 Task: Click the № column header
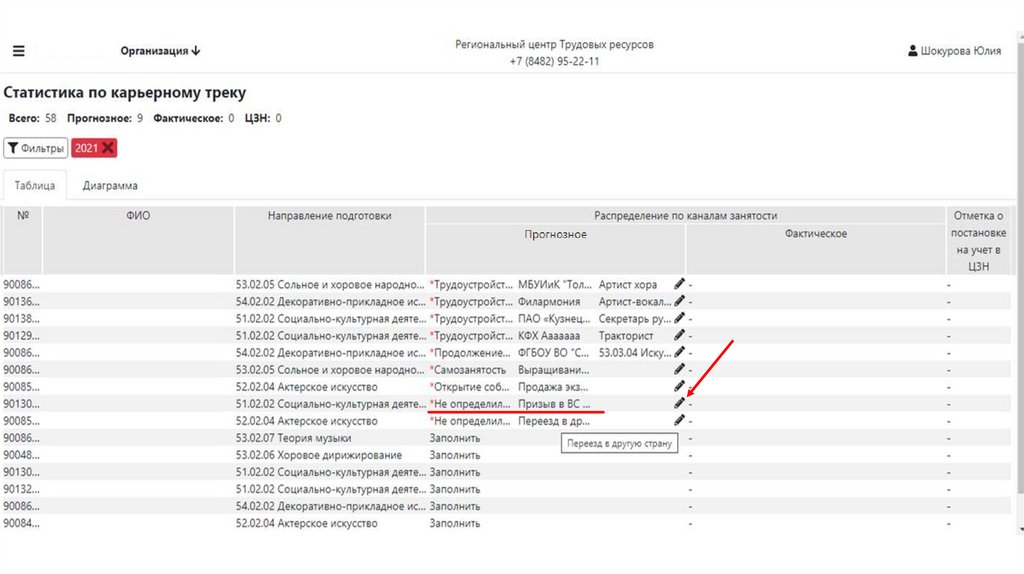click(22, 215)
